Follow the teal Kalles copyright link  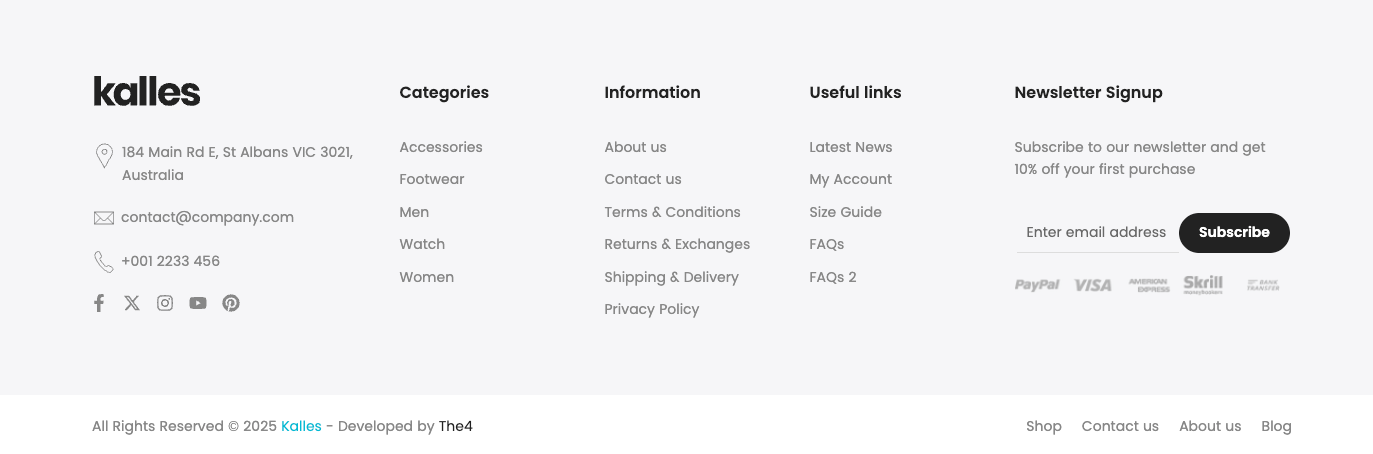[x=301, y=426]
